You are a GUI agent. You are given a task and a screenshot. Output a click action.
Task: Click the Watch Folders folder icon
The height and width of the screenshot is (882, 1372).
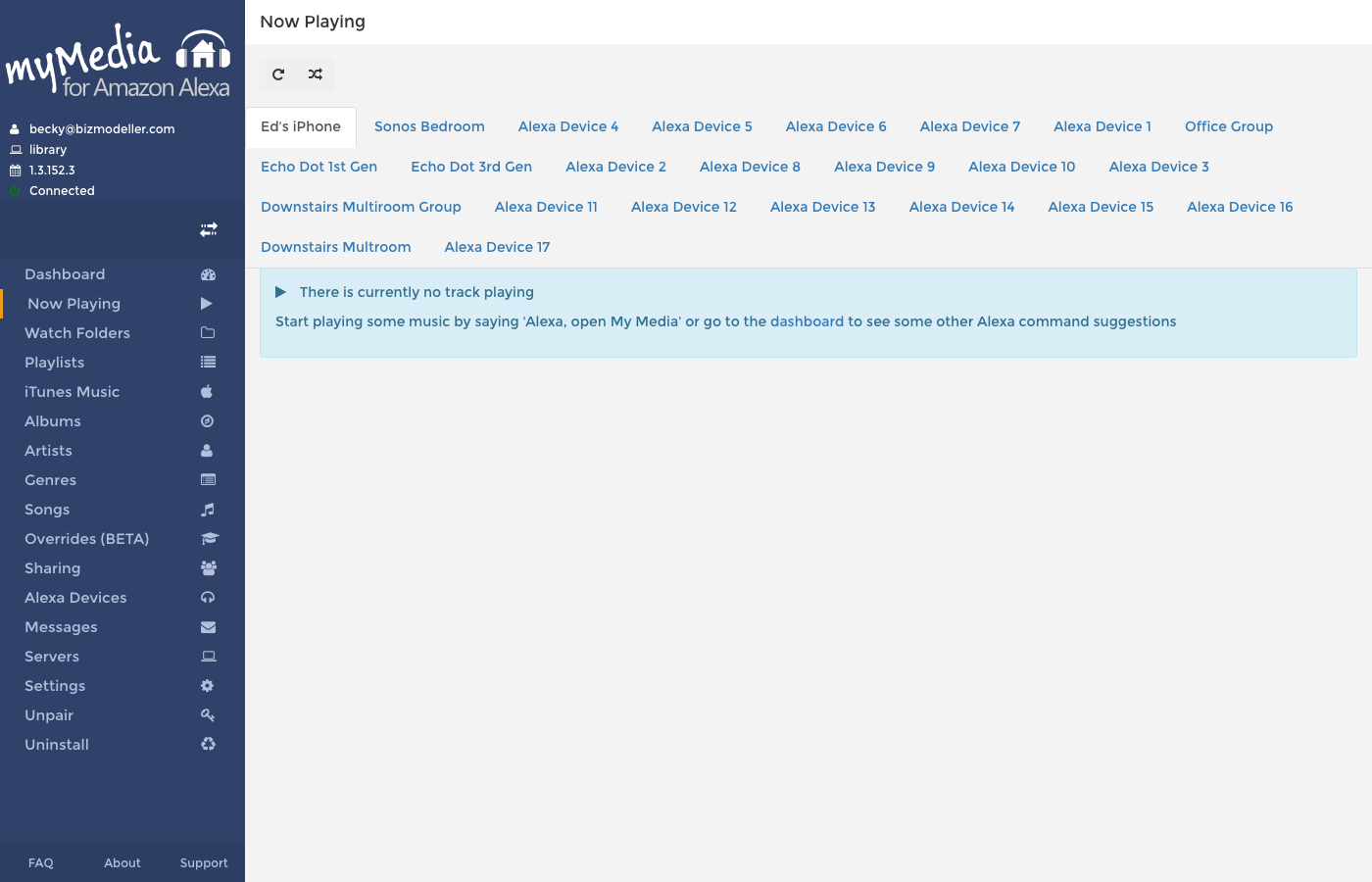coord(208,333)
